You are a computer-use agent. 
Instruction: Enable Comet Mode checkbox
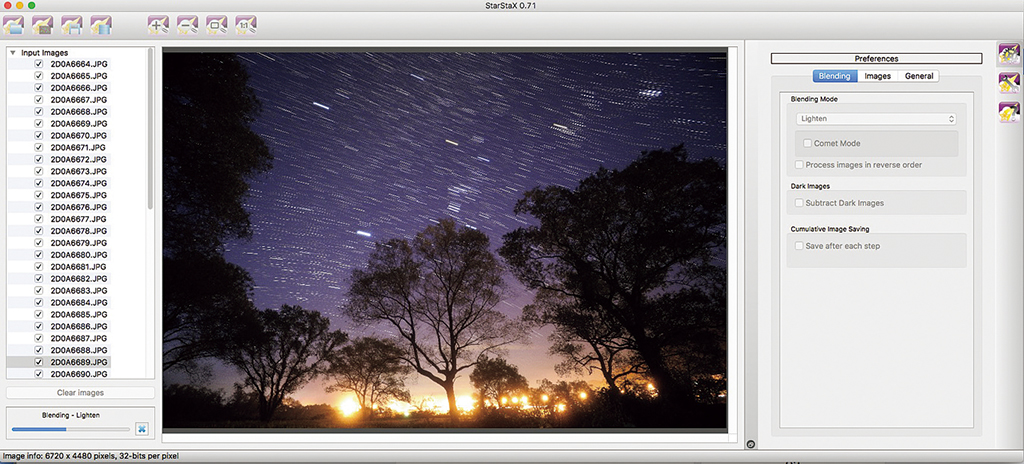point(808,143)
